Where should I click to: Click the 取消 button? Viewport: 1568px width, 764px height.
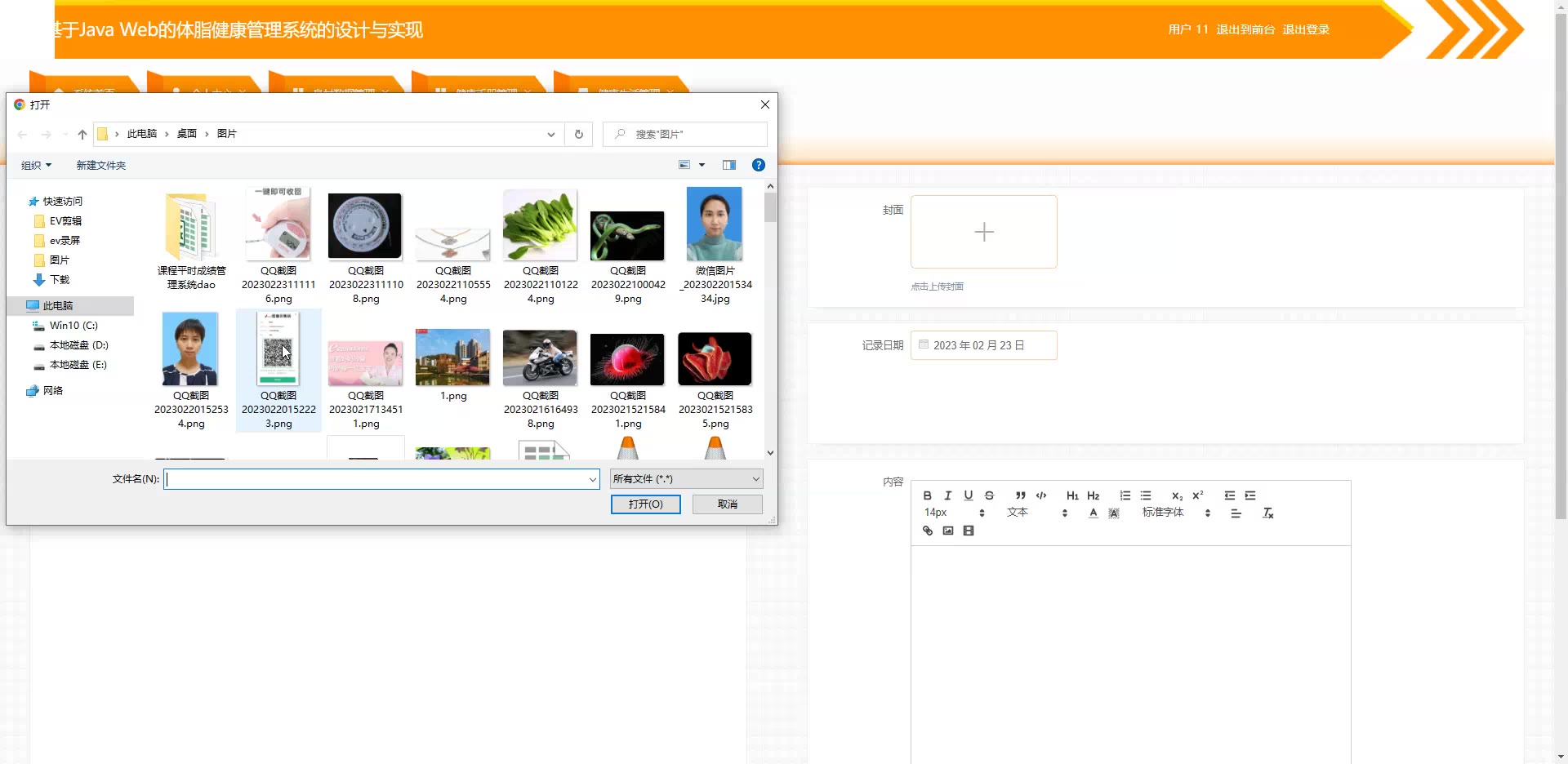[728, 504]
